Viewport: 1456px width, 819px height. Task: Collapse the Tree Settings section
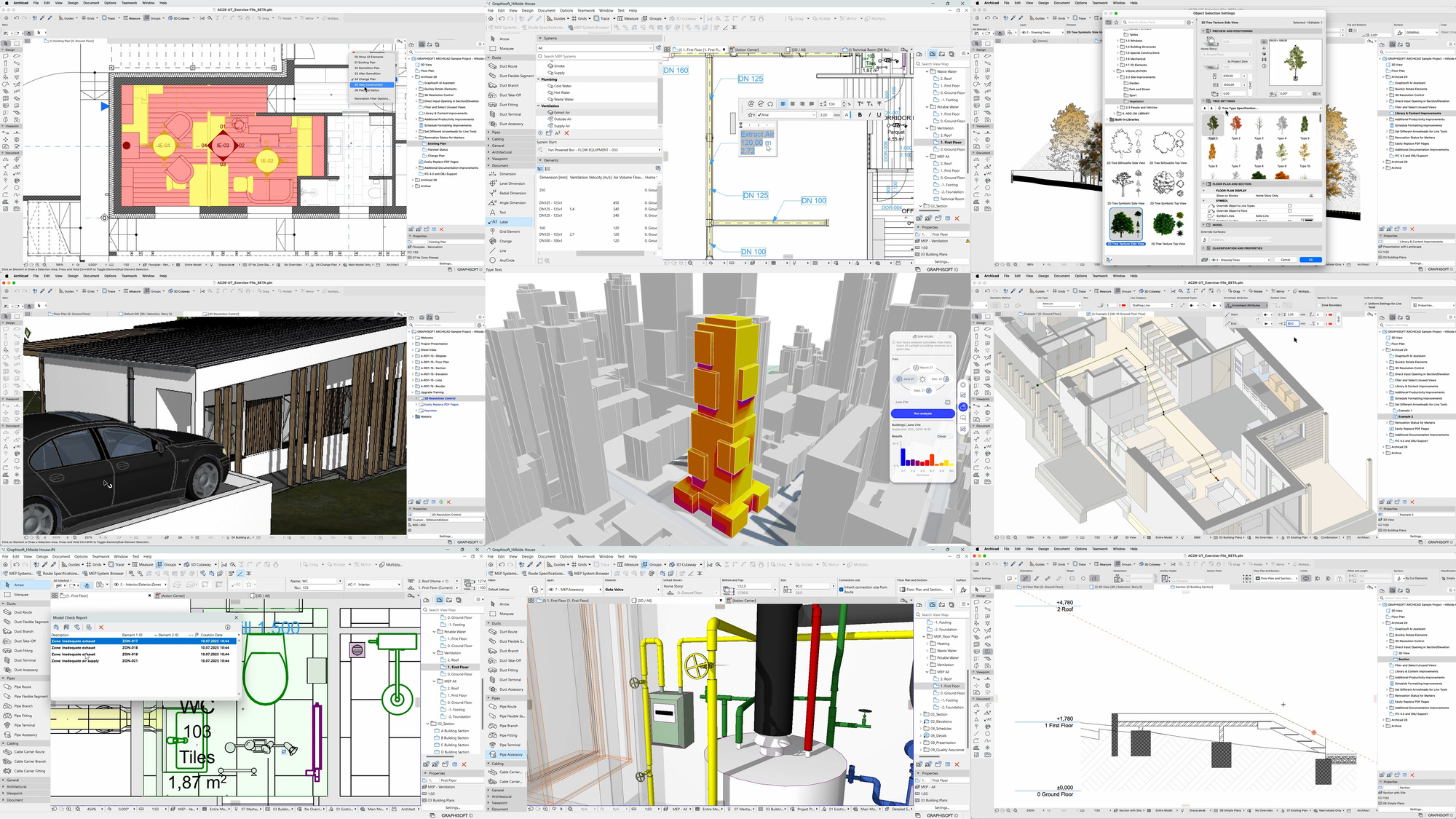tap(1203, 101)
